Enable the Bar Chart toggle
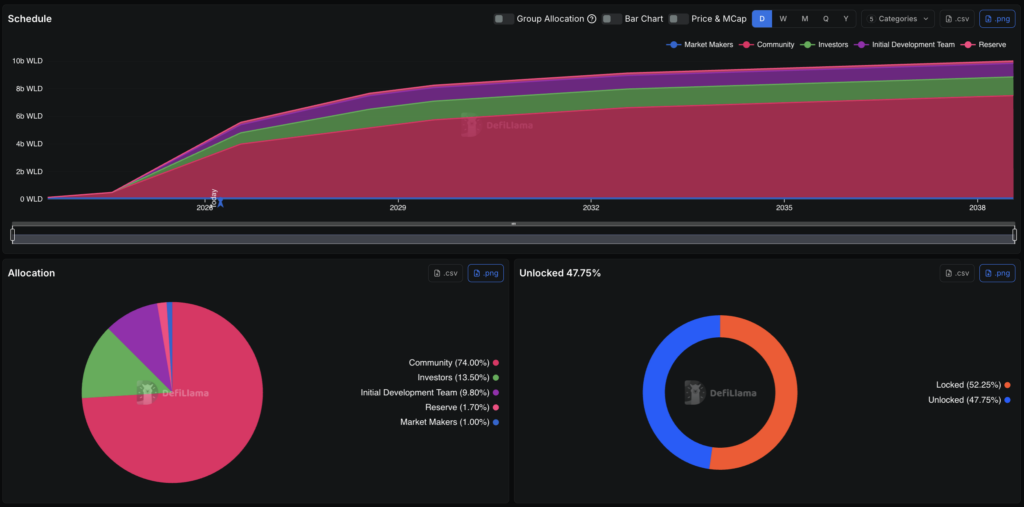1024x507 pixels. pos(612,19)
